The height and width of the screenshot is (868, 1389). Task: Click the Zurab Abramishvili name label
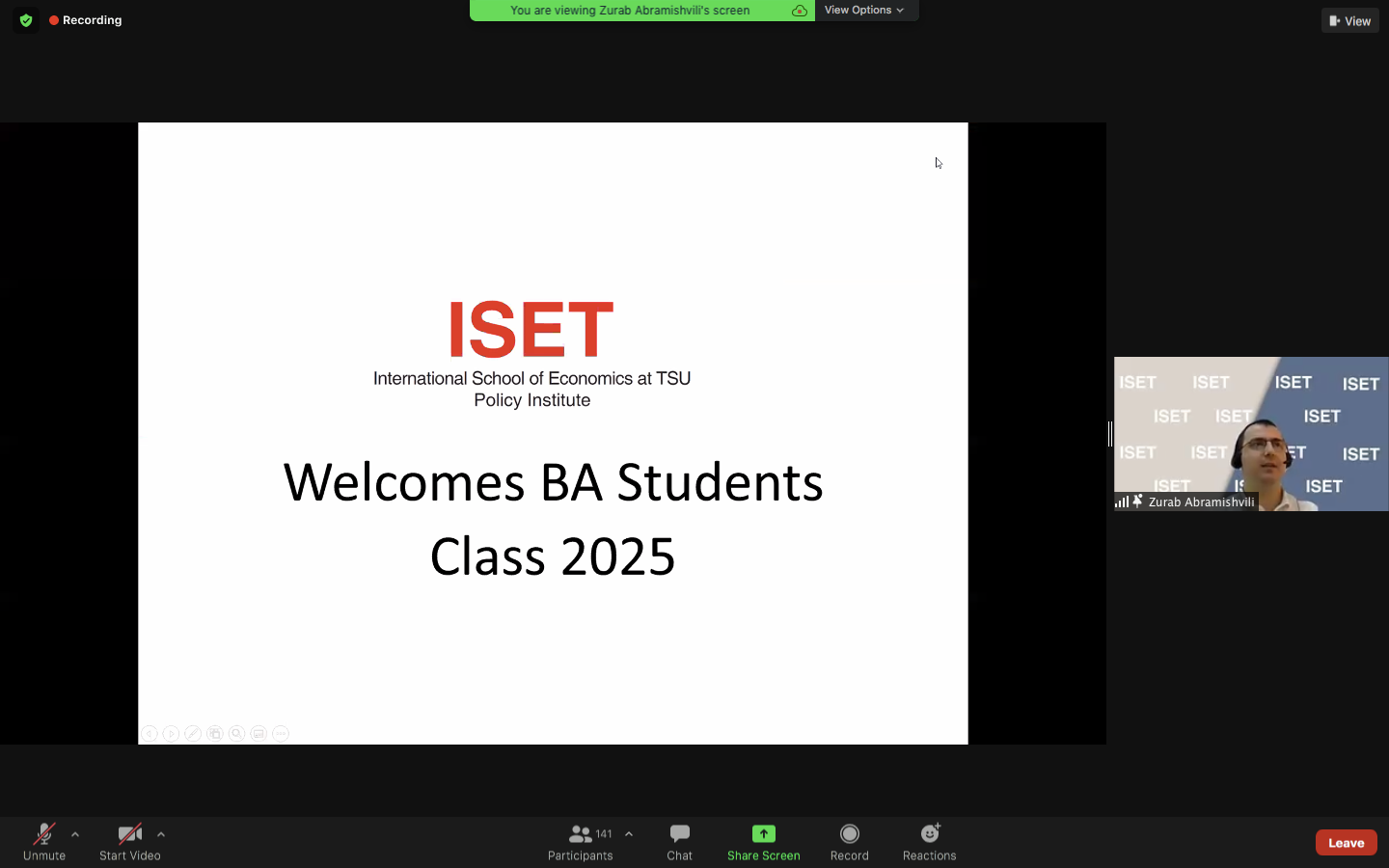1201,502
